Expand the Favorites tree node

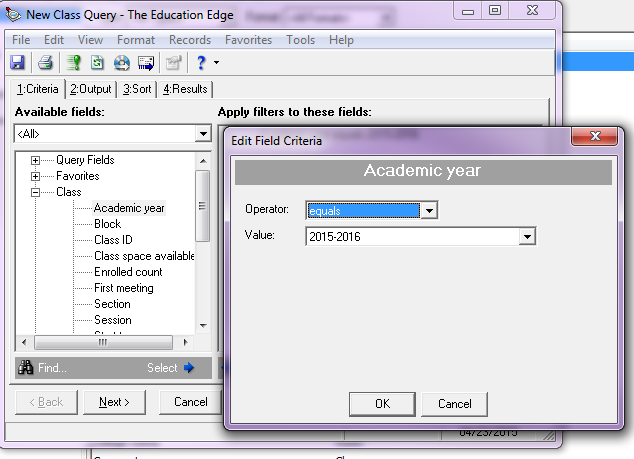tap(36, 177)
